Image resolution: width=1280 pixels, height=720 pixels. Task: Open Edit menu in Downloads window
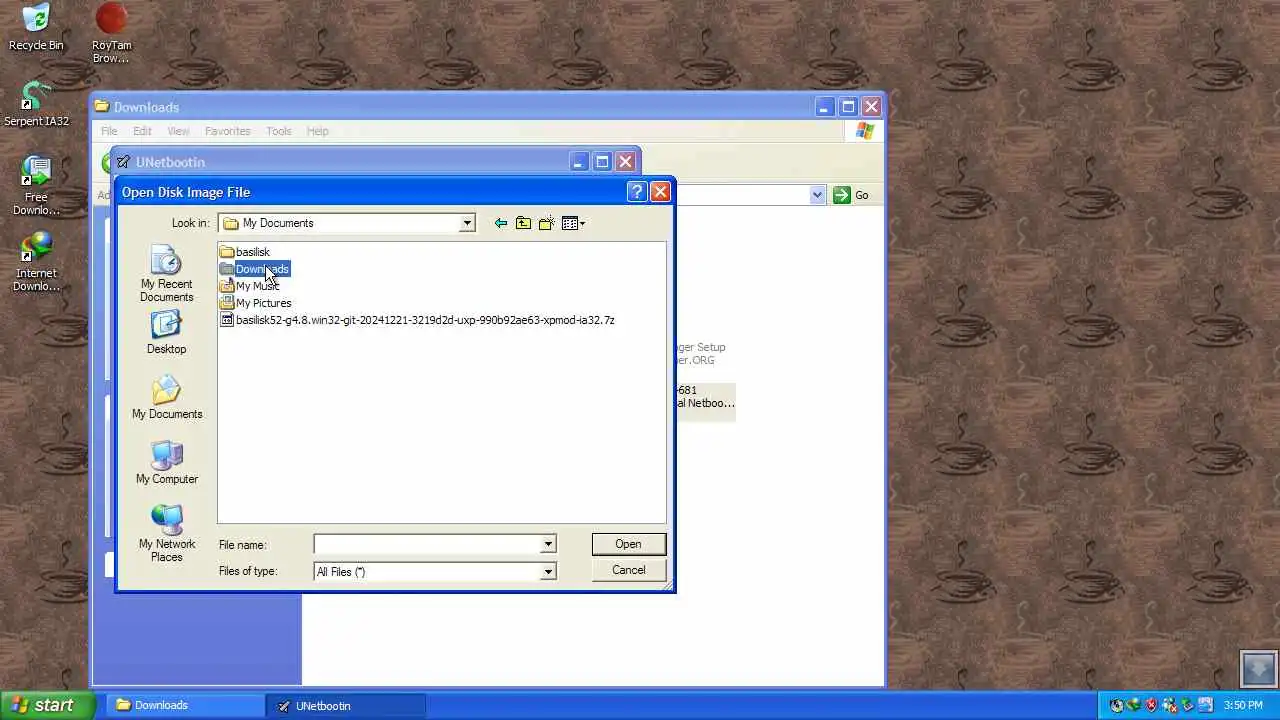[142, 131]
